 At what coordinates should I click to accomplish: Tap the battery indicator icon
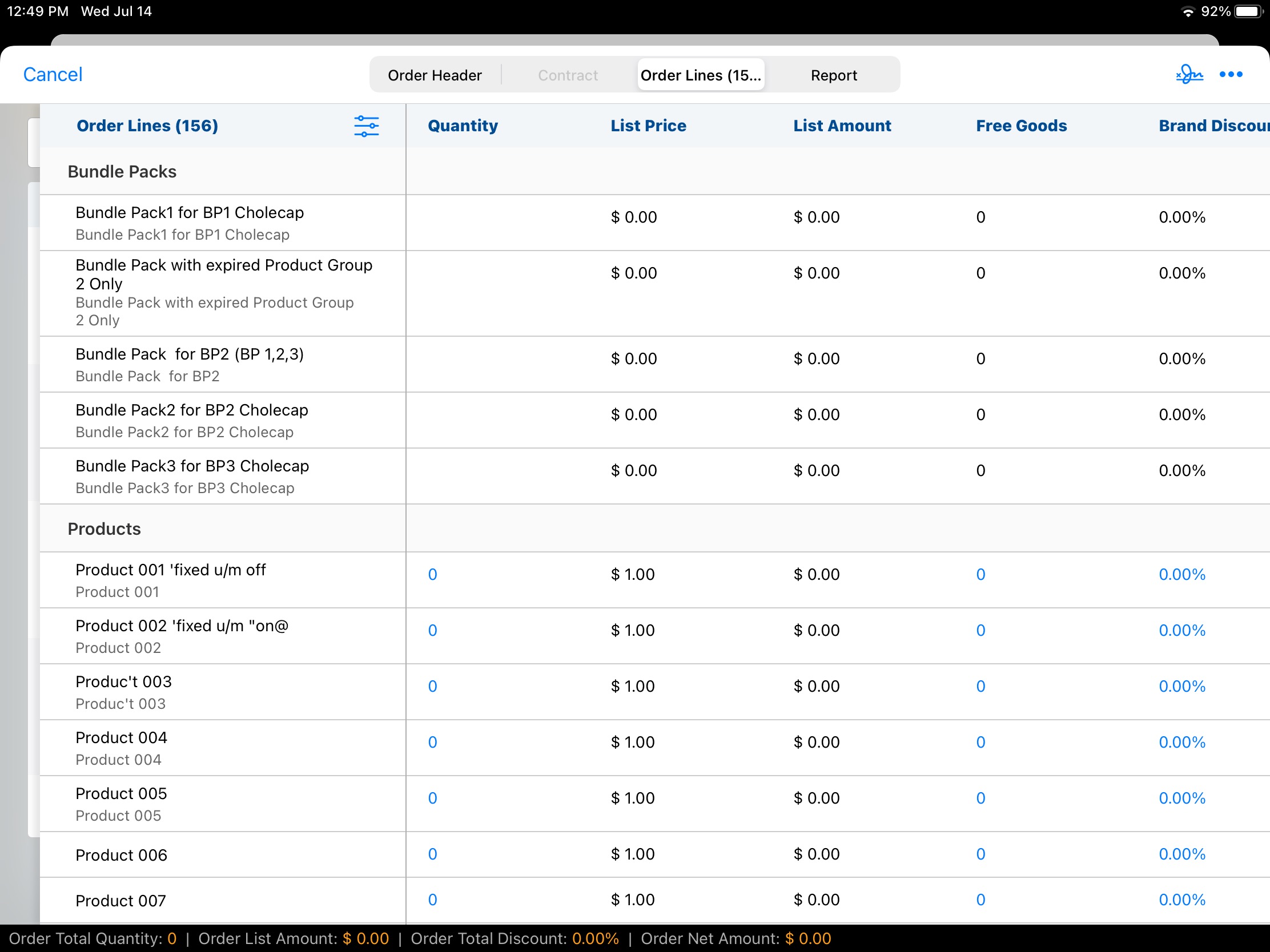(1248, 12)
